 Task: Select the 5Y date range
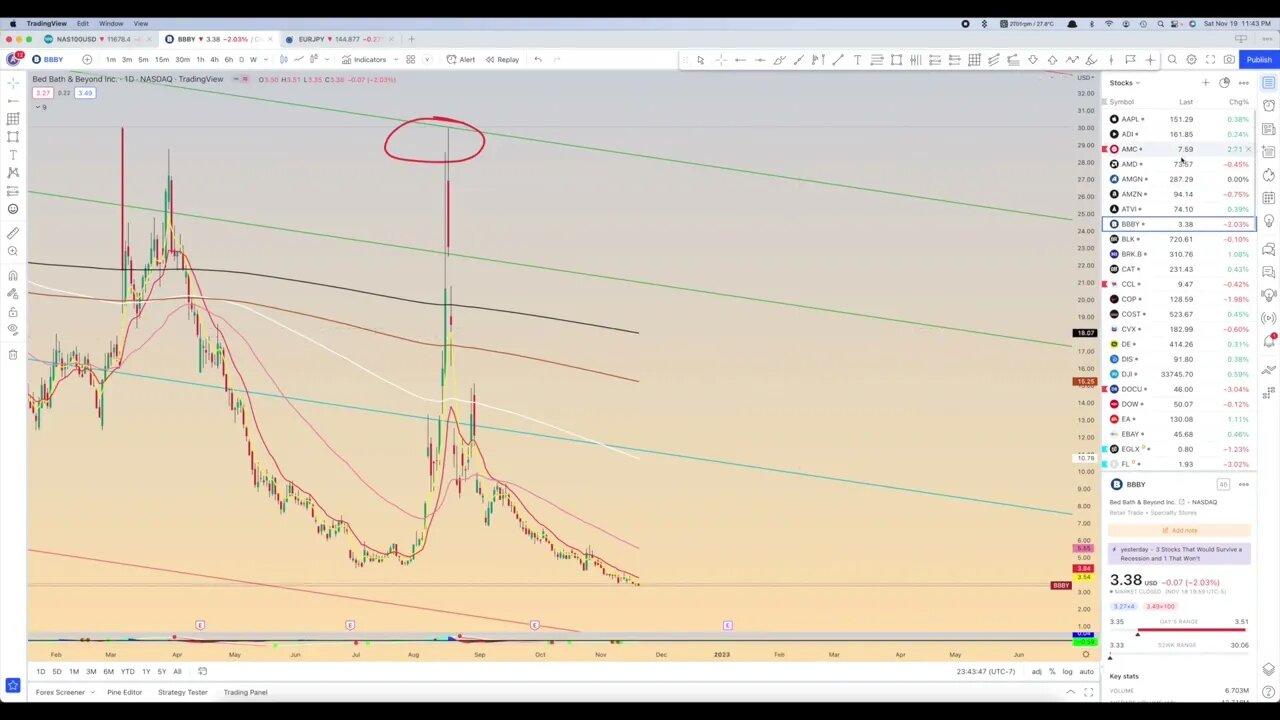click(161, 672)
